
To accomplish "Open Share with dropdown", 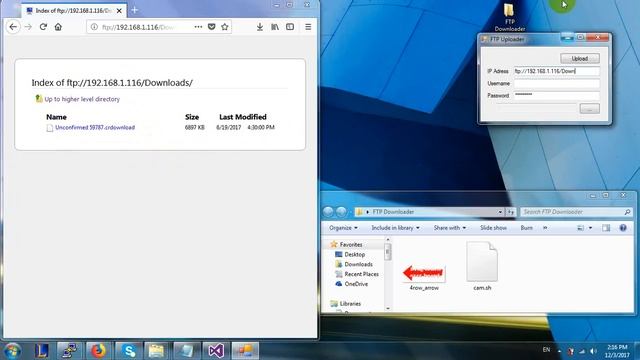I will point(449,228).
